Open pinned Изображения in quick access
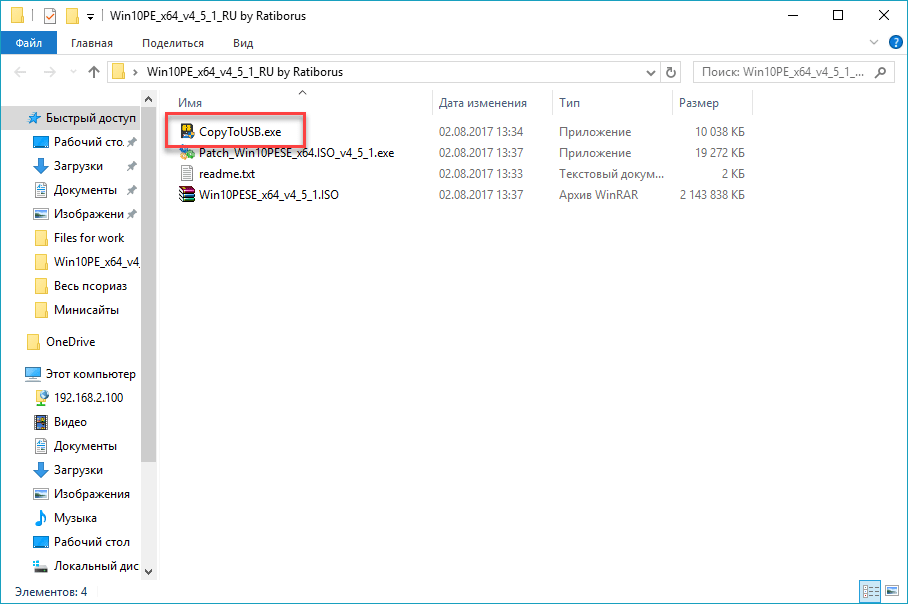 [x=85, y=214]
